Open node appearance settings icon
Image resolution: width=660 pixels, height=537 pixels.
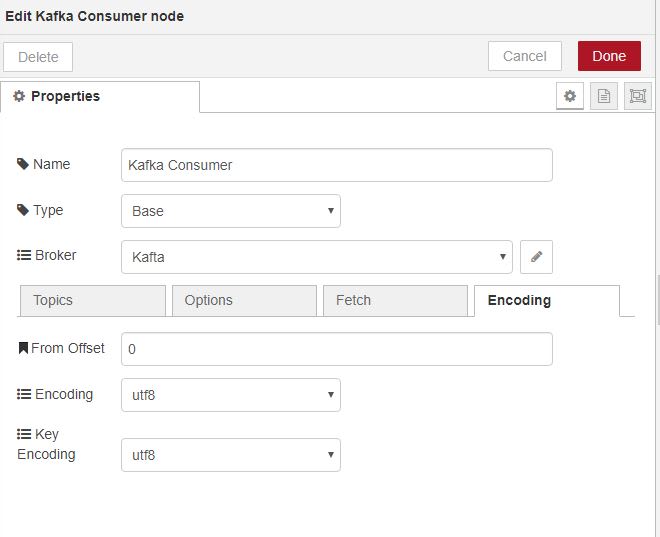638,96
